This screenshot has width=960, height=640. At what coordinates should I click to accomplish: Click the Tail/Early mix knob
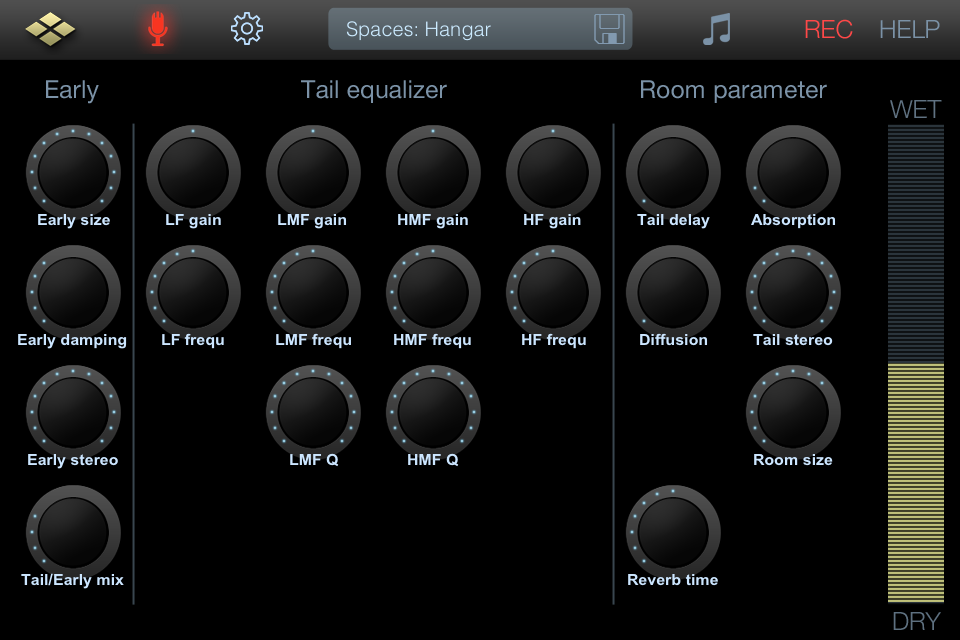click(73, 532)
